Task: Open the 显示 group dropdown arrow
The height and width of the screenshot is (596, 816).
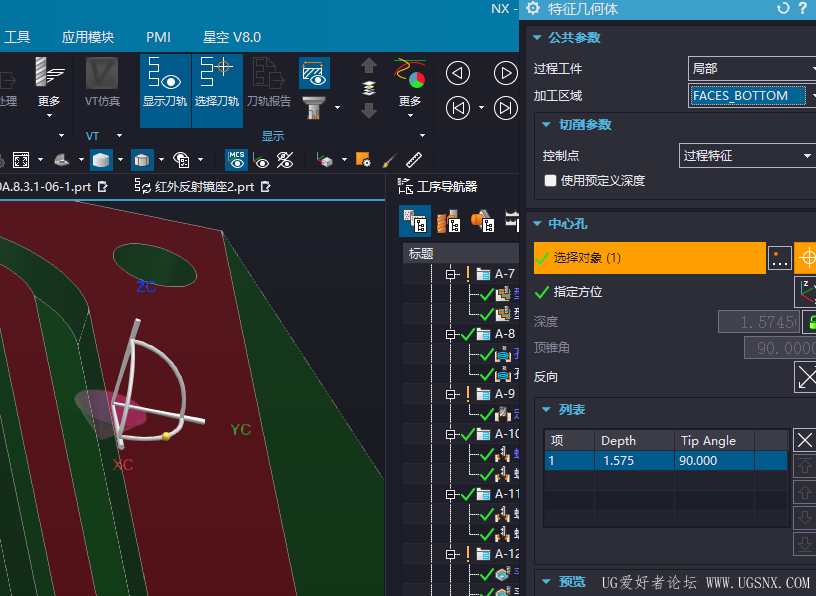Action: [423, 135]
